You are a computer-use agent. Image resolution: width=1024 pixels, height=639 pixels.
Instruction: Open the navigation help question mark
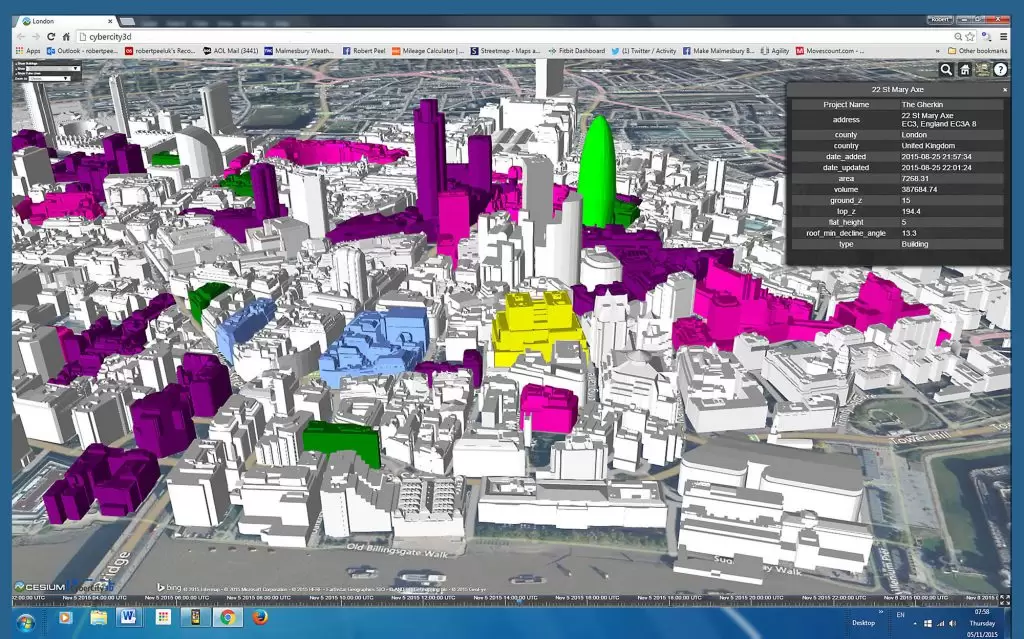1000,69
